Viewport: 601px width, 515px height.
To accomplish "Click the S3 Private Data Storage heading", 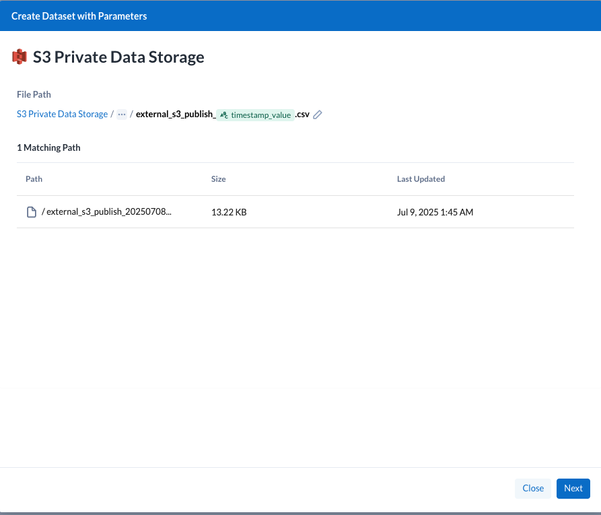I will 121,57.
